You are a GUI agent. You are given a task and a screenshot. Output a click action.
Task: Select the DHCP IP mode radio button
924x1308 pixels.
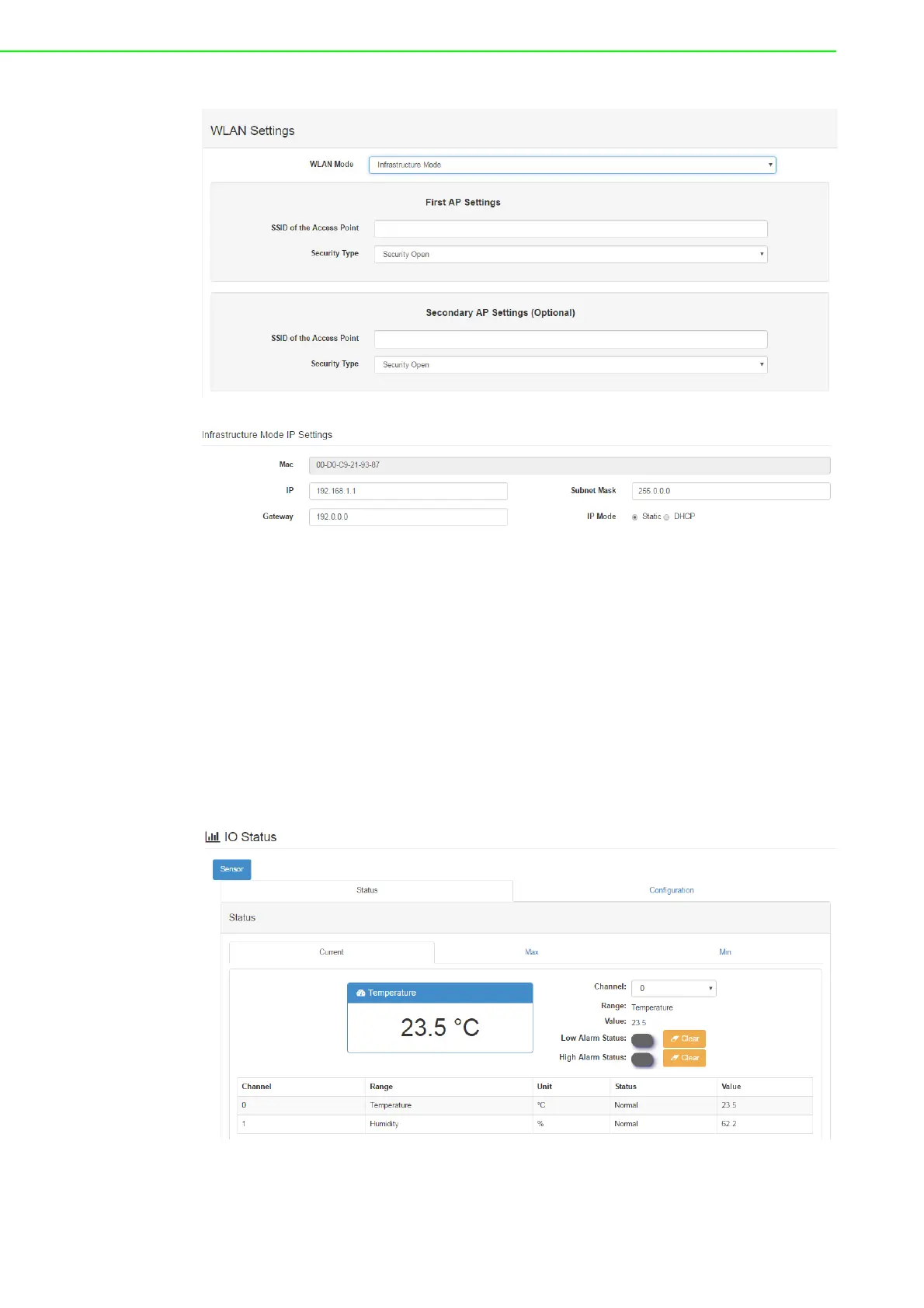(x=667, y=517)
